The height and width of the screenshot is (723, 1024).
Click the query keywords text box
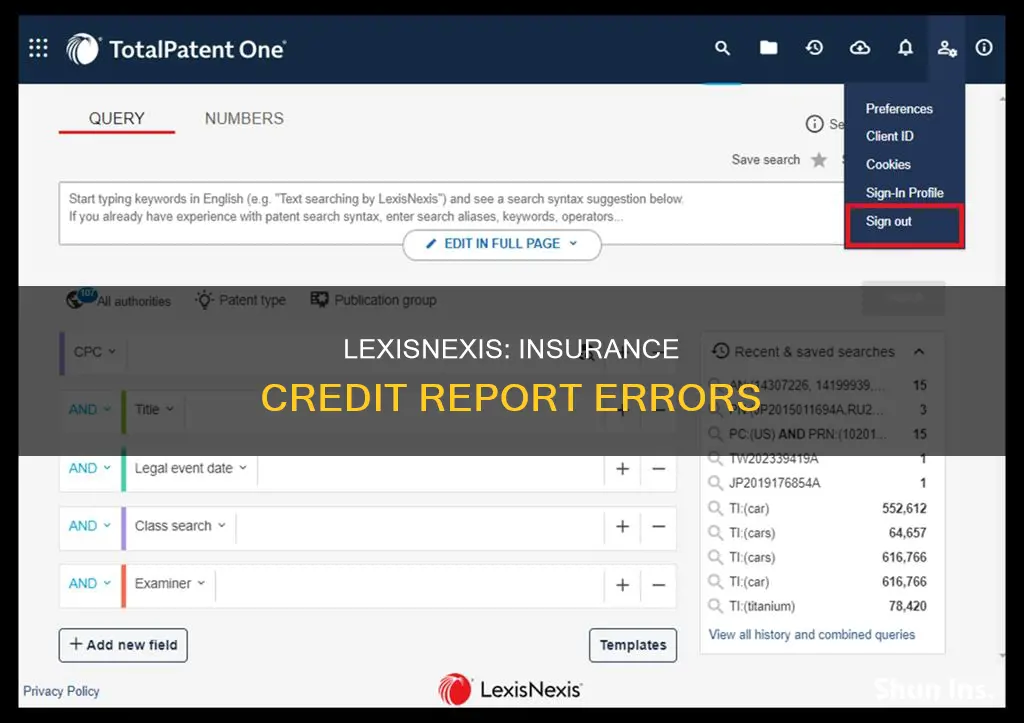[x=451, y=213]
